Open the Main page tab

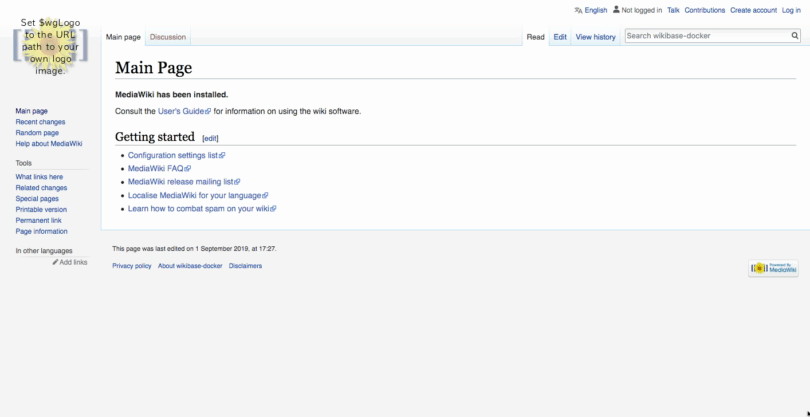pyautogui.click(x=123, y=37)
